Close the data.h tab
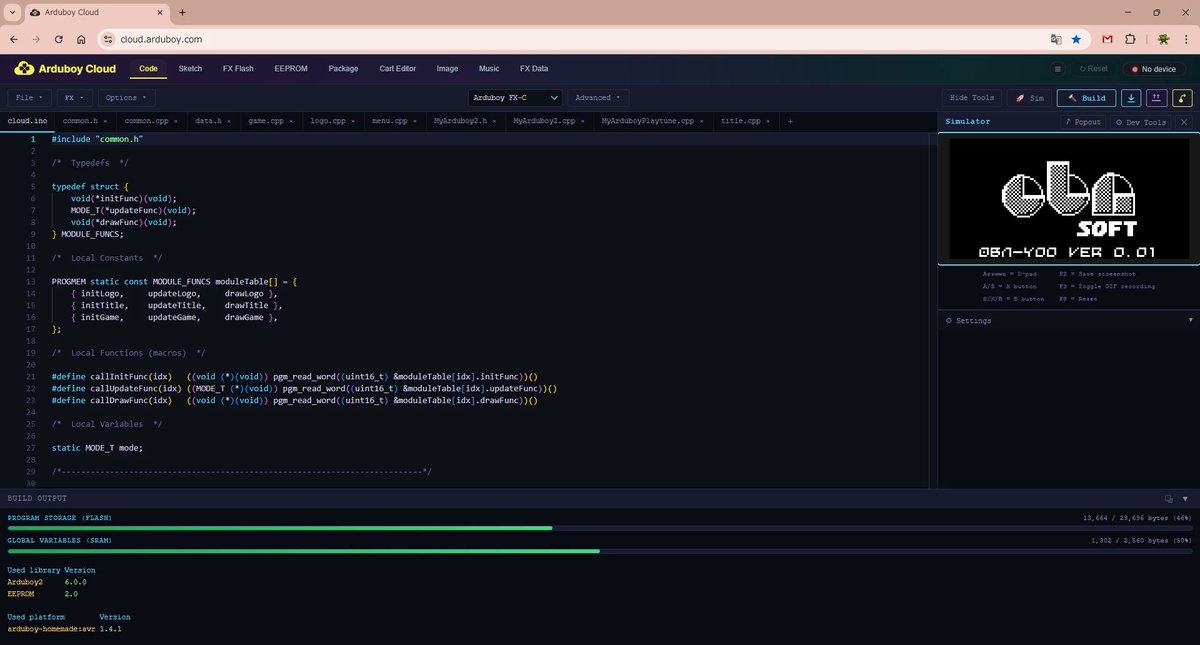Image resolution: width=1200 pixels, height=645 pixels. click(x=230, y=121)
